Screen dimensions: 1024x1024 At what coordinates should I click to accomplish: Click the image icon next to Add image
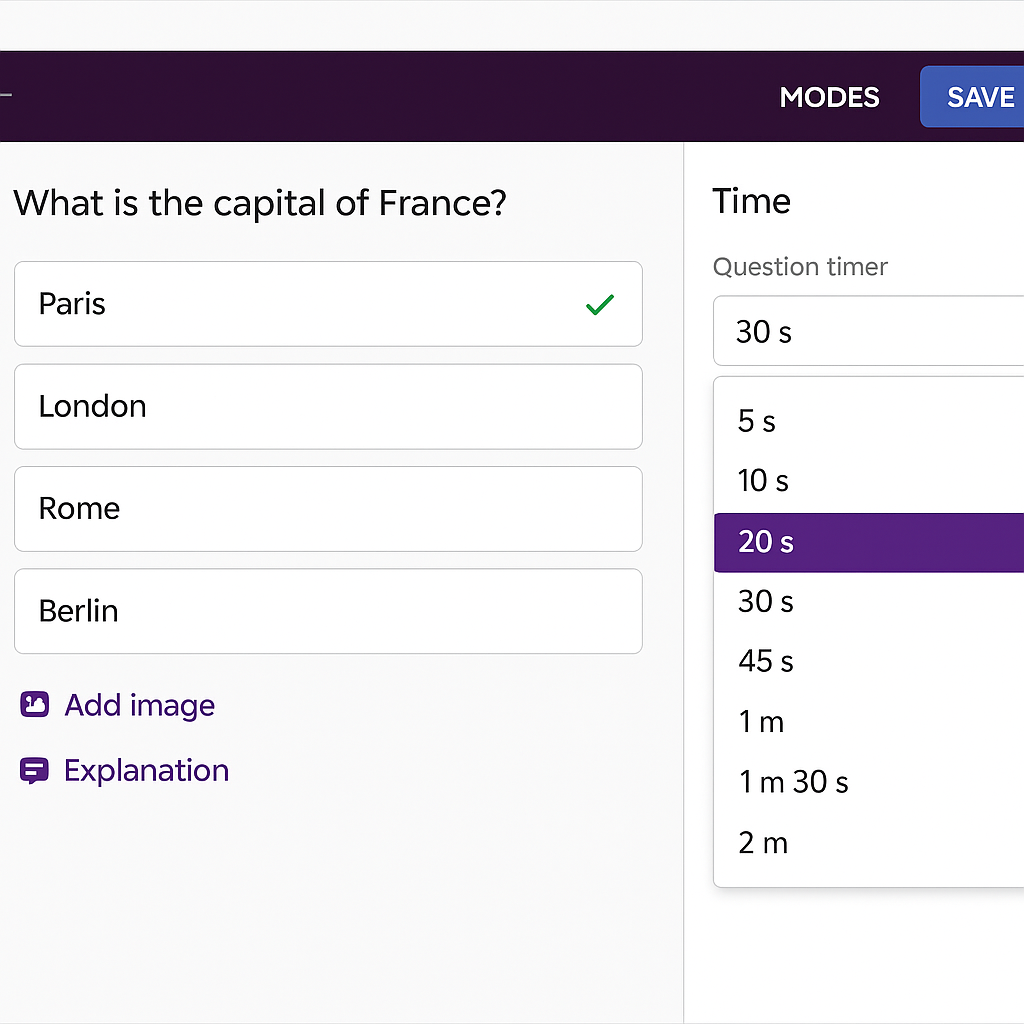pos(34,705)
